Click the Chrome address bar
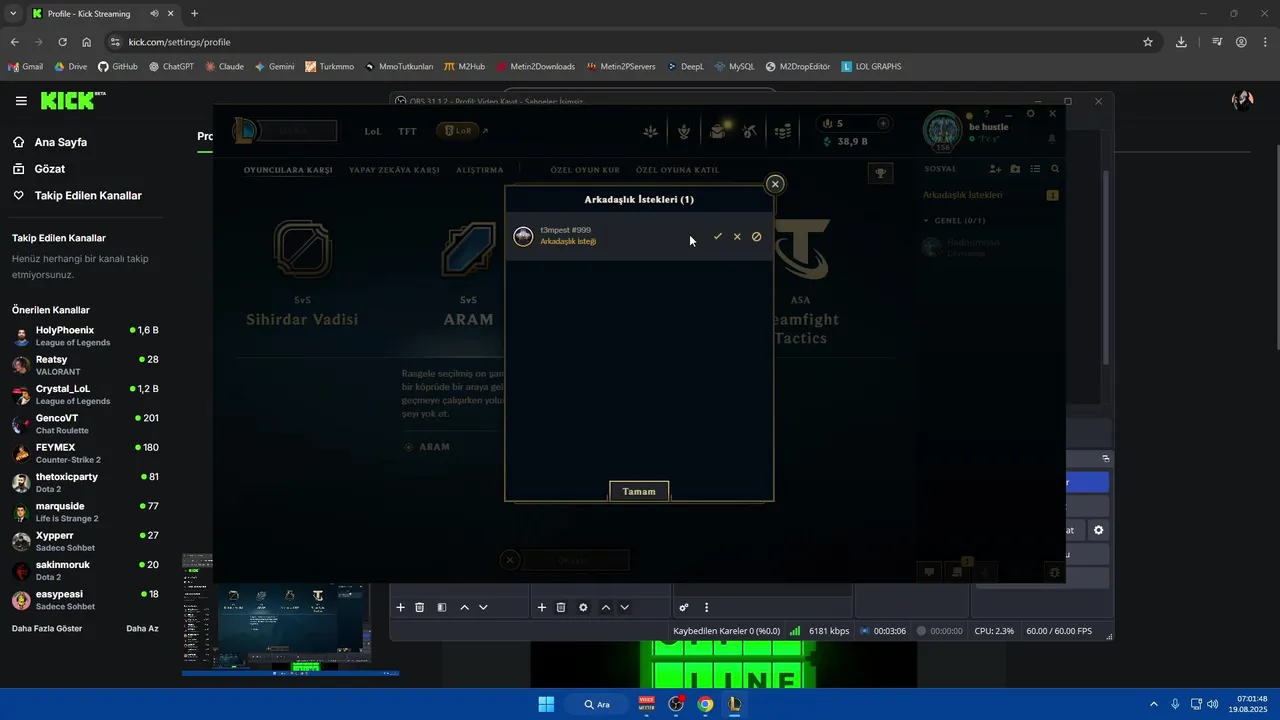Screen dimensions: 1280x720 634,42
